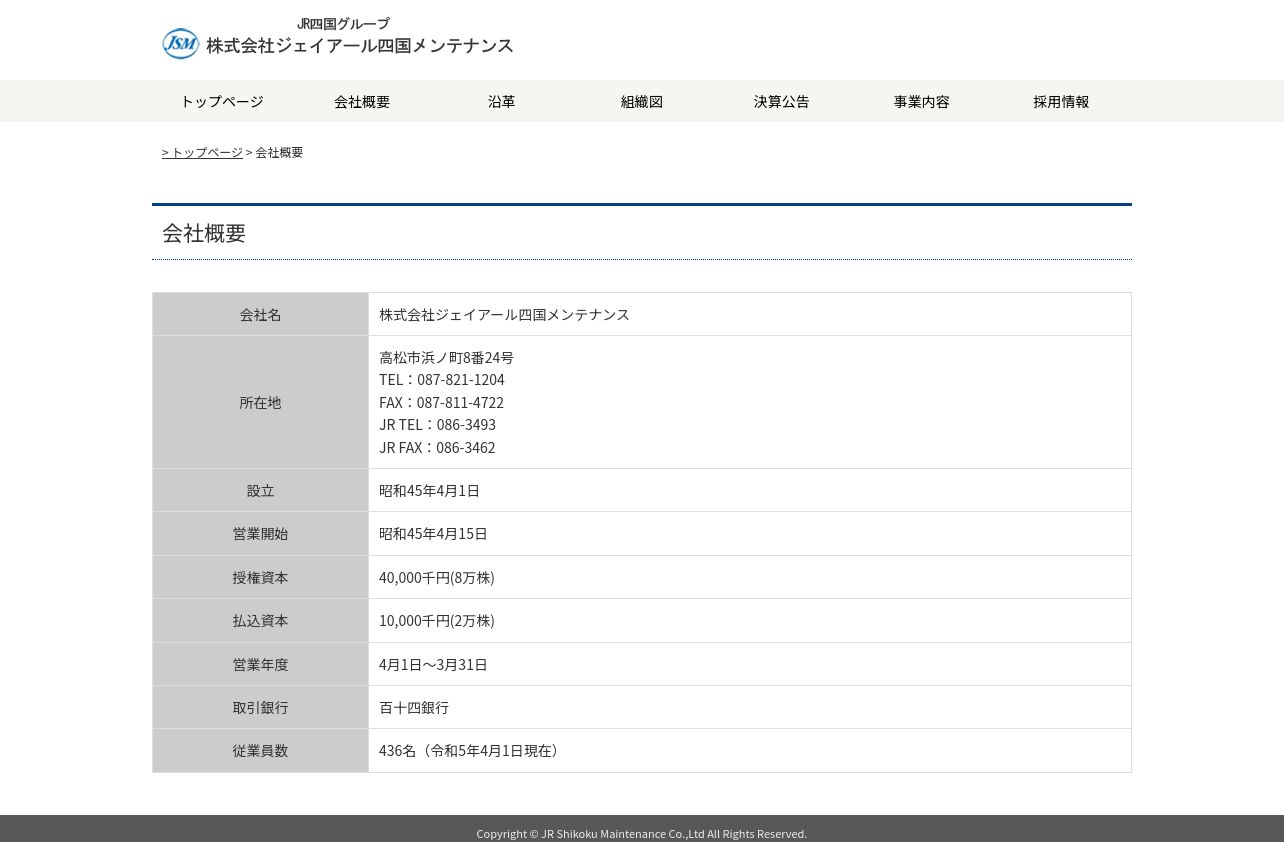Click the JSM logo icon in header

point(181,43)
